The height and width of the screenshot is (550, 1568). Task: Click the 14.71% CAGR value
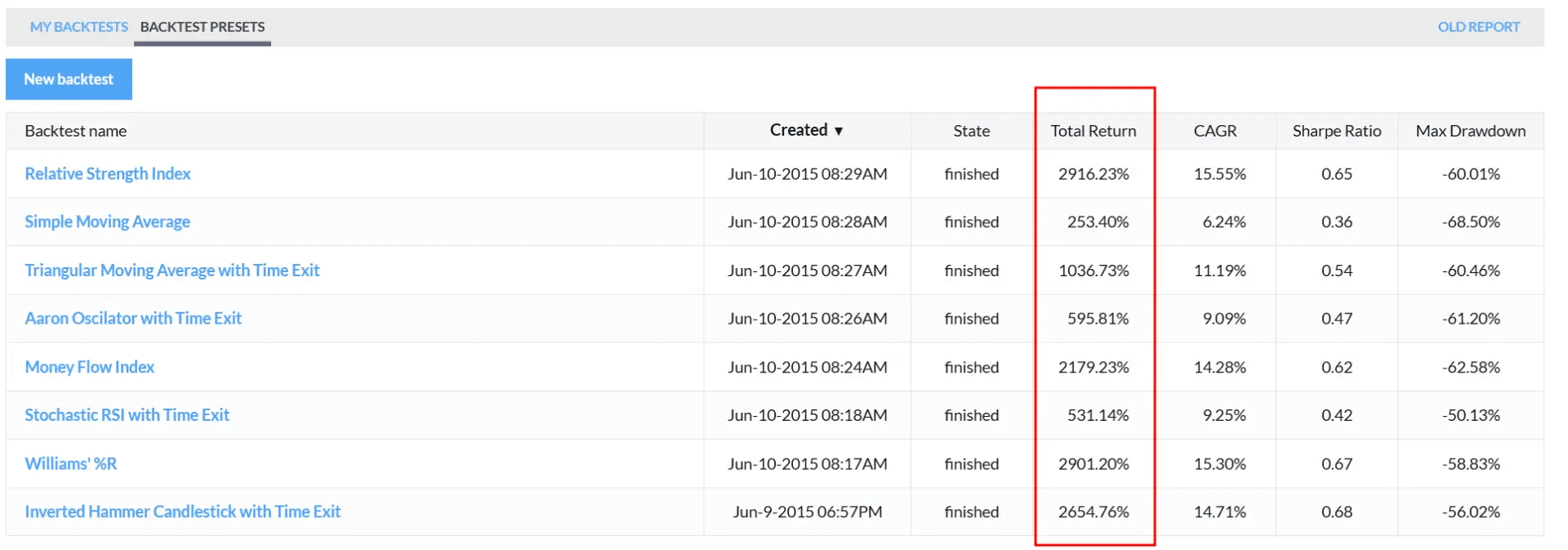(1220, 512)
